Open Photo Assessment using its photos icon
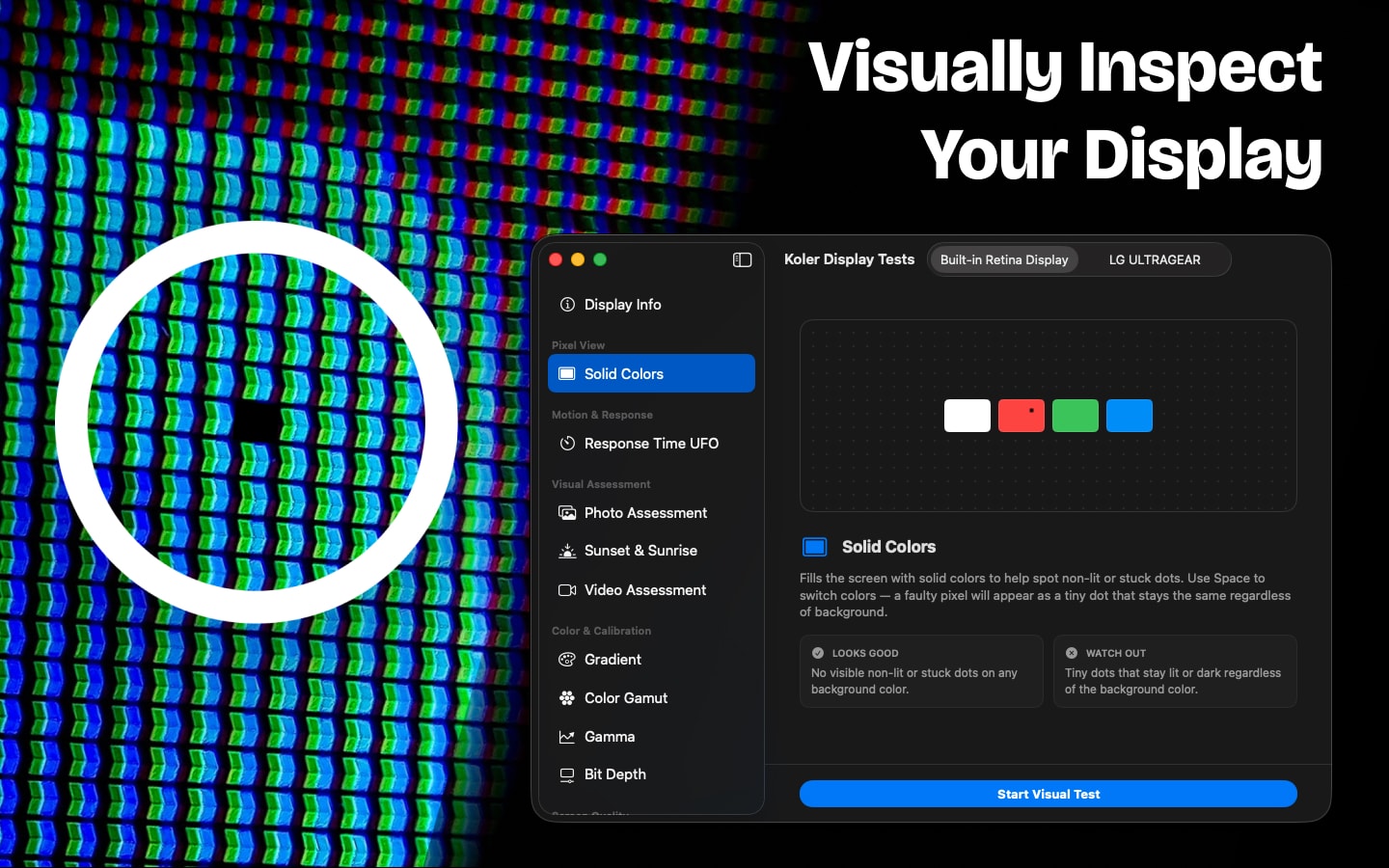Screen dimensions: 1389x868 [x=567, y=512]
